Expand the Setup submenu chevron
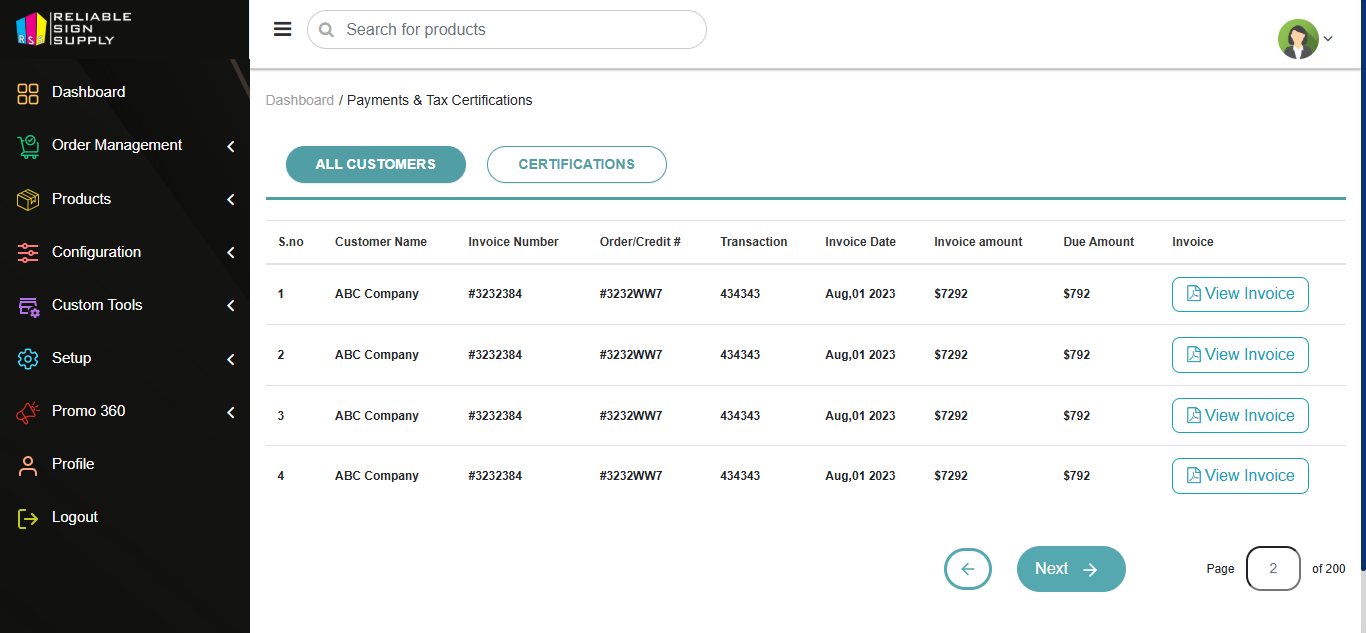 click(231, 358)
